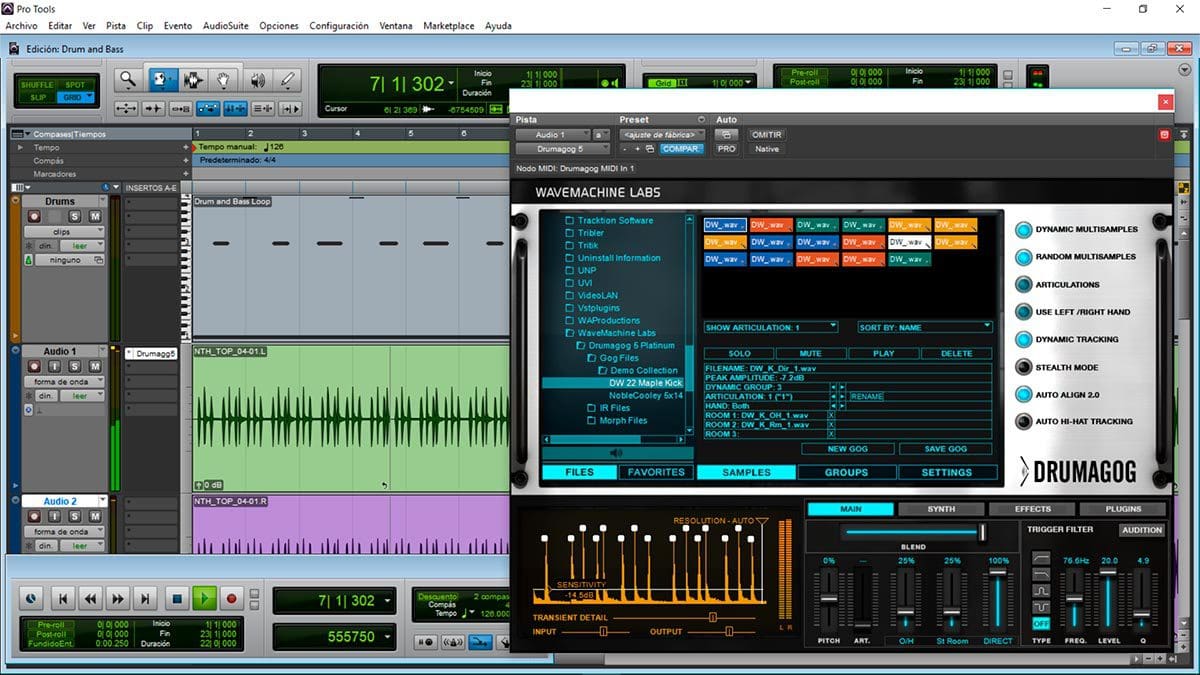Viewport: 1200px width, 675px height.
Task: Click the New Gog button
Action: (x=848, y=449)
